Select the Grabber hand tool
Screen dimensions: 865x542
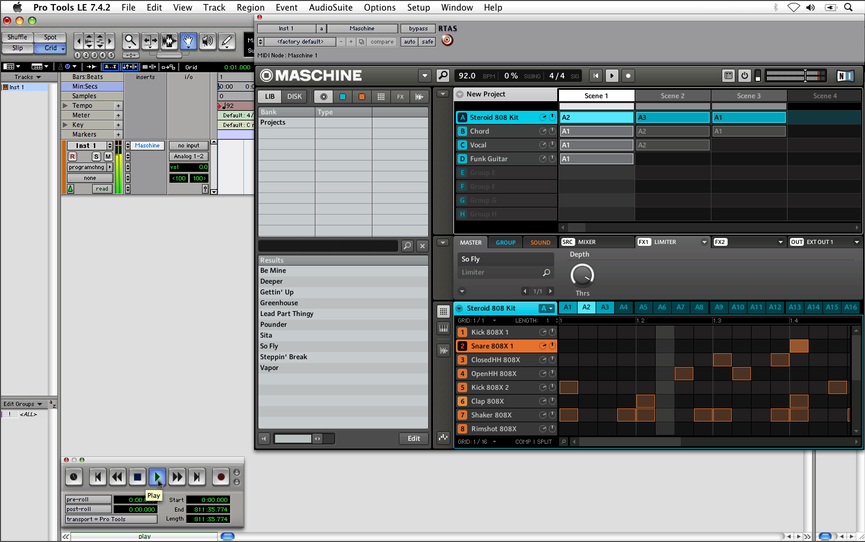point(188,42)
